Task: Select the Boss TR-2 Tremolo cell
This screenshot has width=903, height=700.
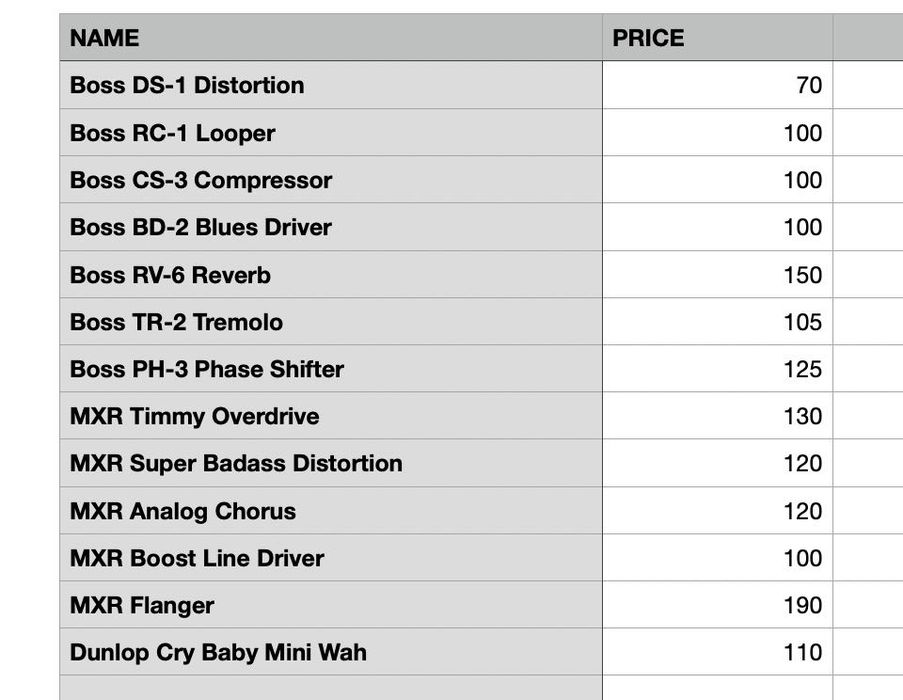Action: (x=330, y=322)
